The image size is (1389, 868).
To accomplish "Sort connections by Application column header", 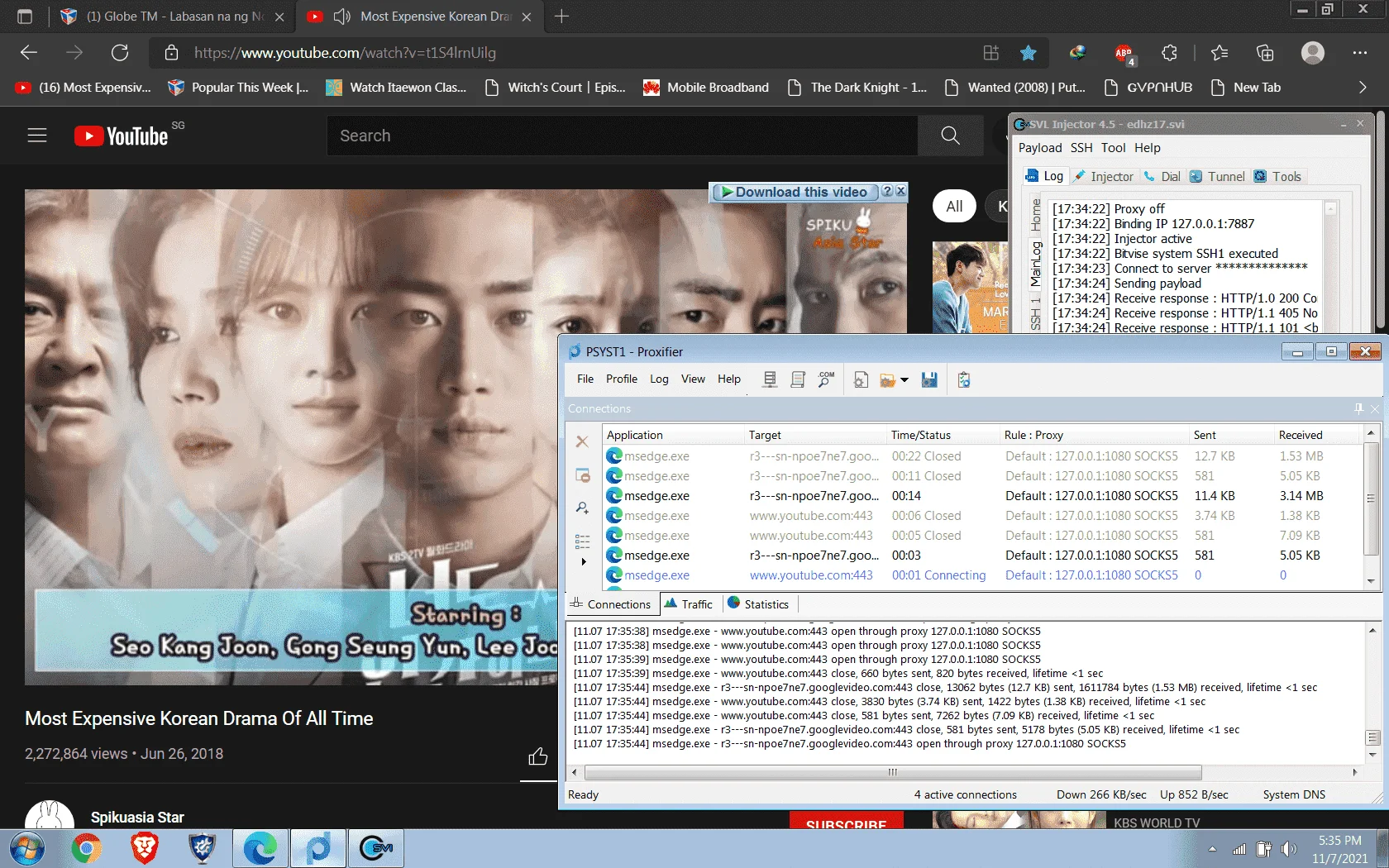I will click(672, 435).
